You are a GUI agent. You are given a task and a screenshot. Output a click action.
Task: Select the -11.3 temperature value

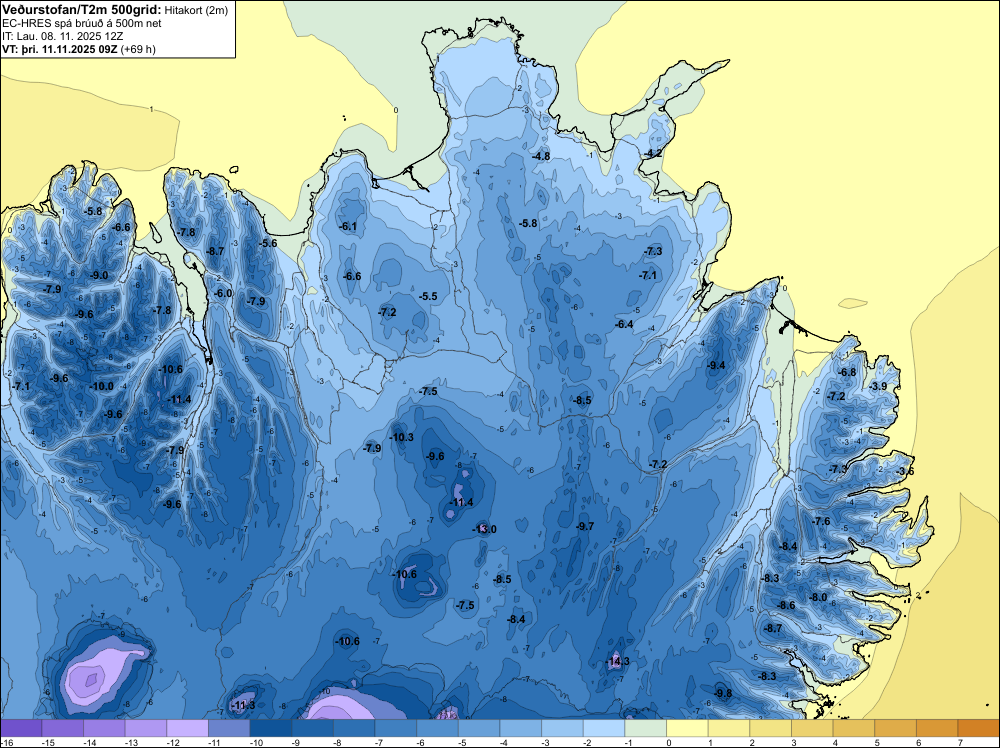[x=243, y=705]
